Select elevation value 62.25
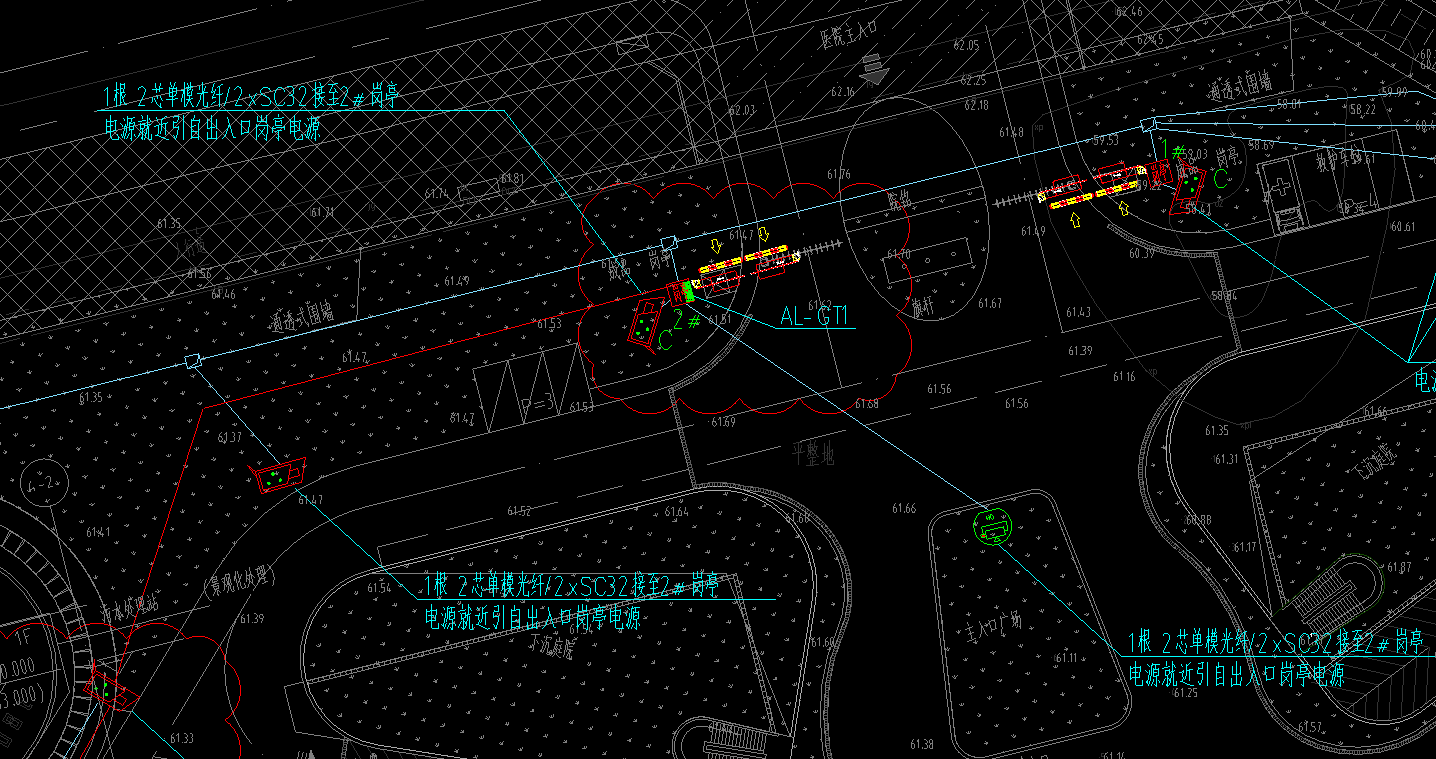This screenshot has height=759, width=1436. [x=974, y=80]
